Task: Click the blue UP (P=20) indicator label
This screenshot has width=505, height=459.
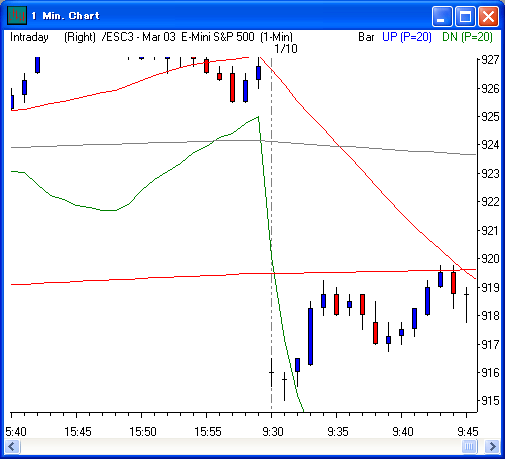Action: click(407, 37)
